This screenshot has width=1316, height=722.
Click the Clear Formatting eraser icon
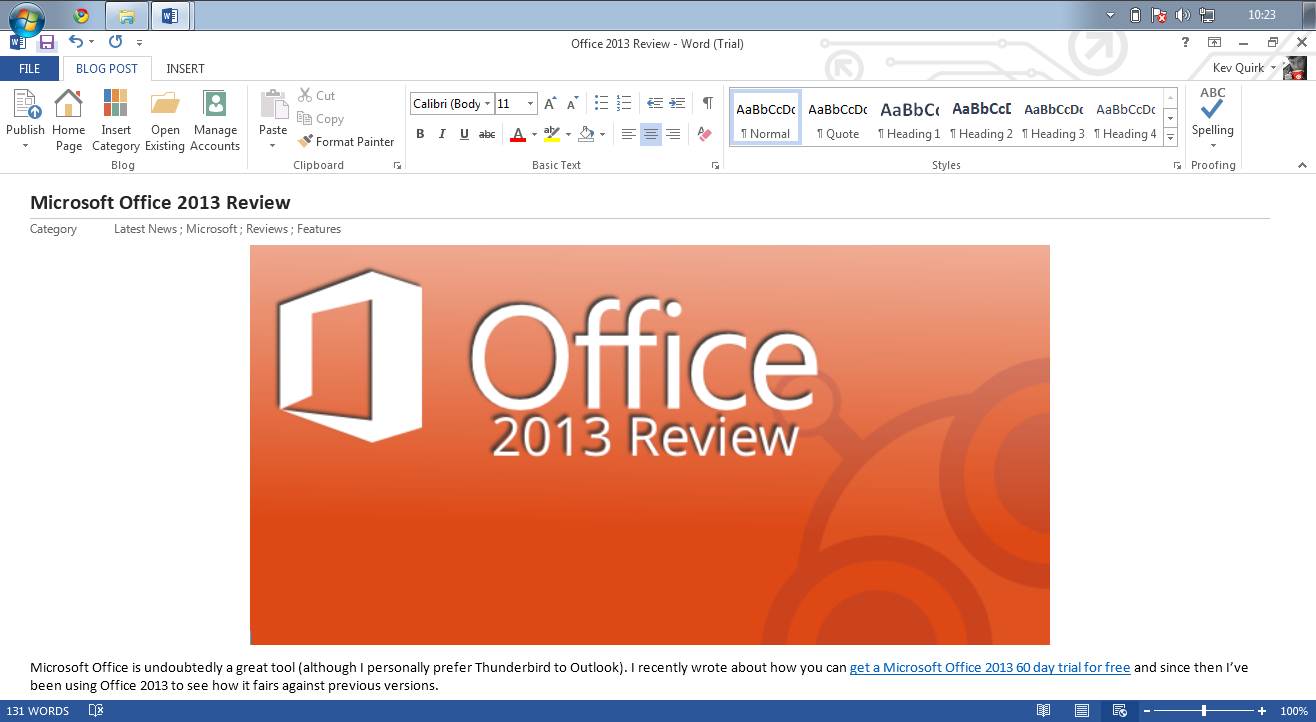704,134
